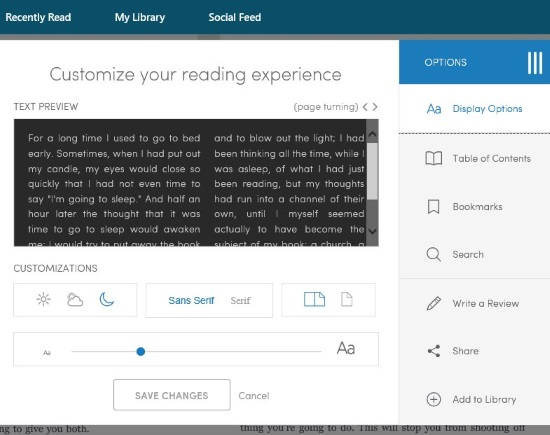Viewport: 550px width, 435px height.
Task: Choose the single-page layout icon
Action: [x=347, y=299]
